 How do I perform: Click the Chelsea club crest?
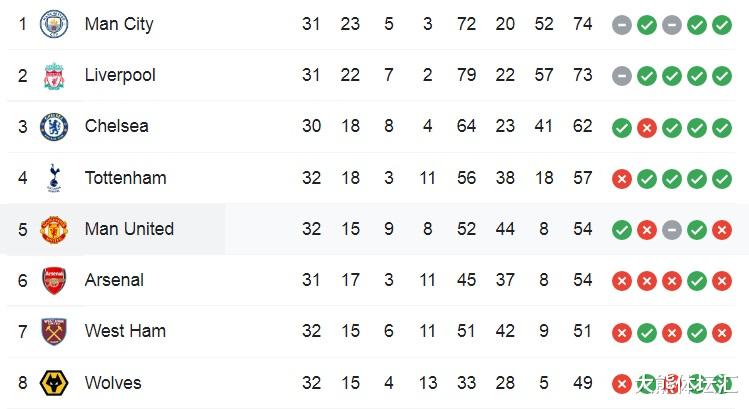click(54, 127)
